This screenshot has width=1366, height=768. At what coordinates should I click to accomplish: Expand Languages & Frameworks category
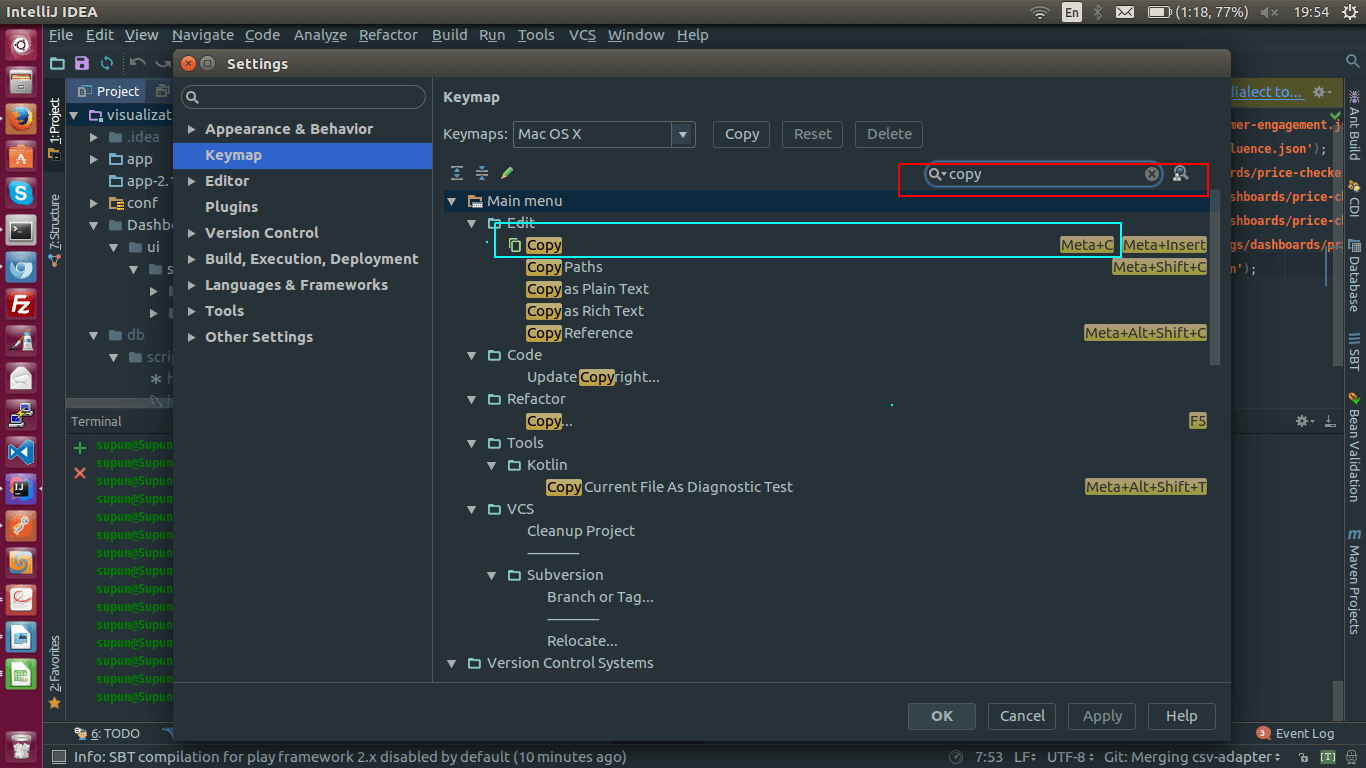[x=192, y=285]
